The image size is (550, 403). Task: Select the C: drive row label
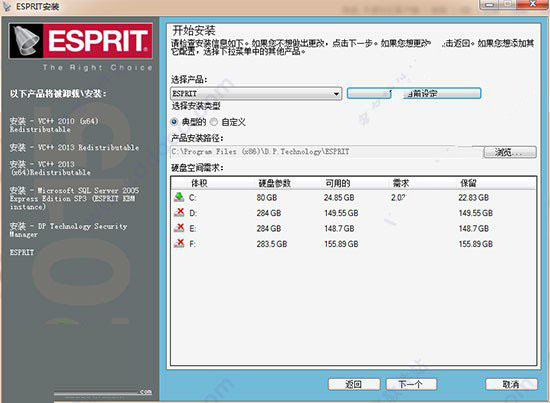[193, 197]
